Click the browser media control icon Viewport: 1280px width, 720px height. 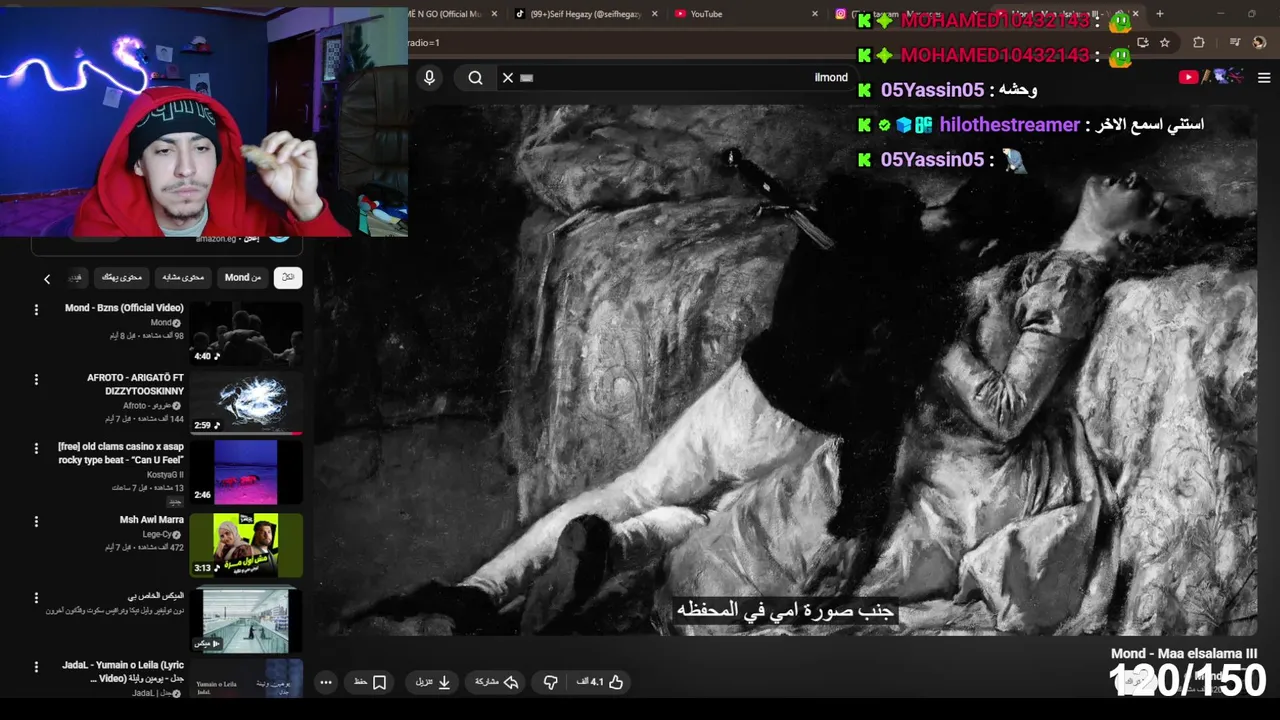point(1234,43)
